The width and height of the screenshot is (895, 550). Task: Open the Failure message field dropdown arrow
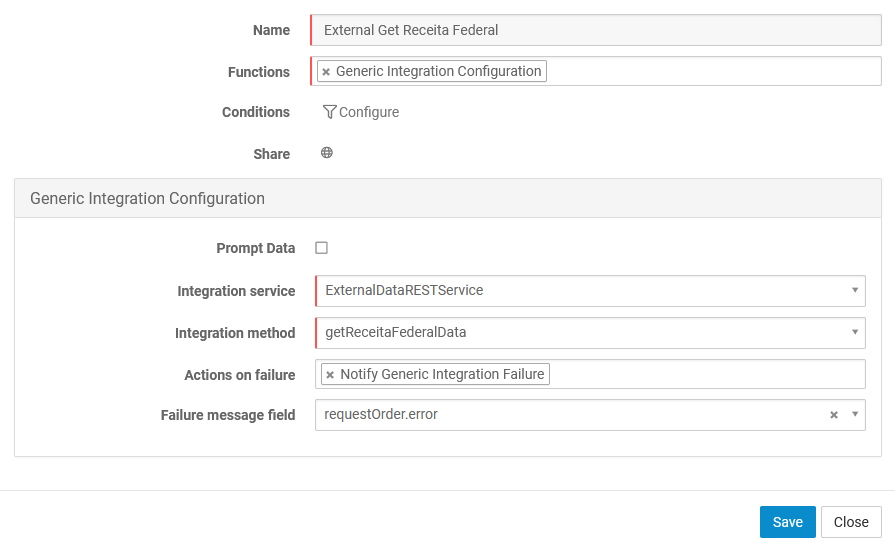pyautogui.click(x=855, y=415)
